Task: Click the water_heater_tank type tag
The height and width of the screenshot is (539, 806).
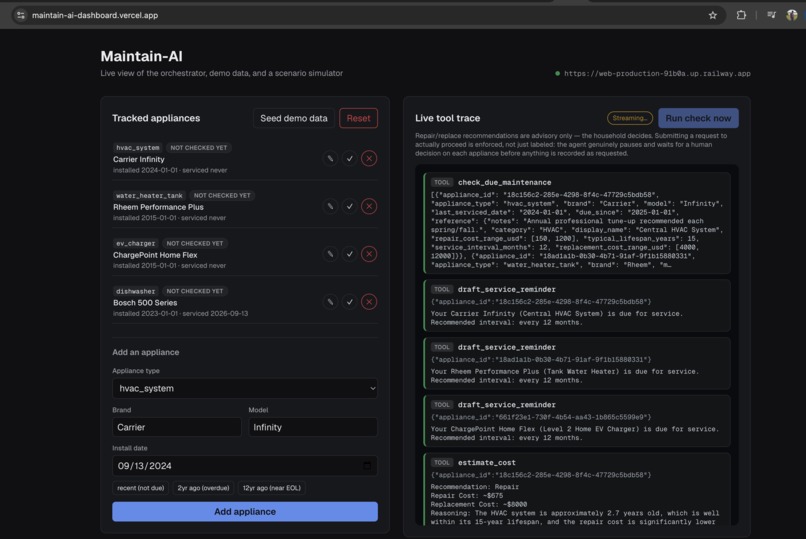Action: click(149, 195)
